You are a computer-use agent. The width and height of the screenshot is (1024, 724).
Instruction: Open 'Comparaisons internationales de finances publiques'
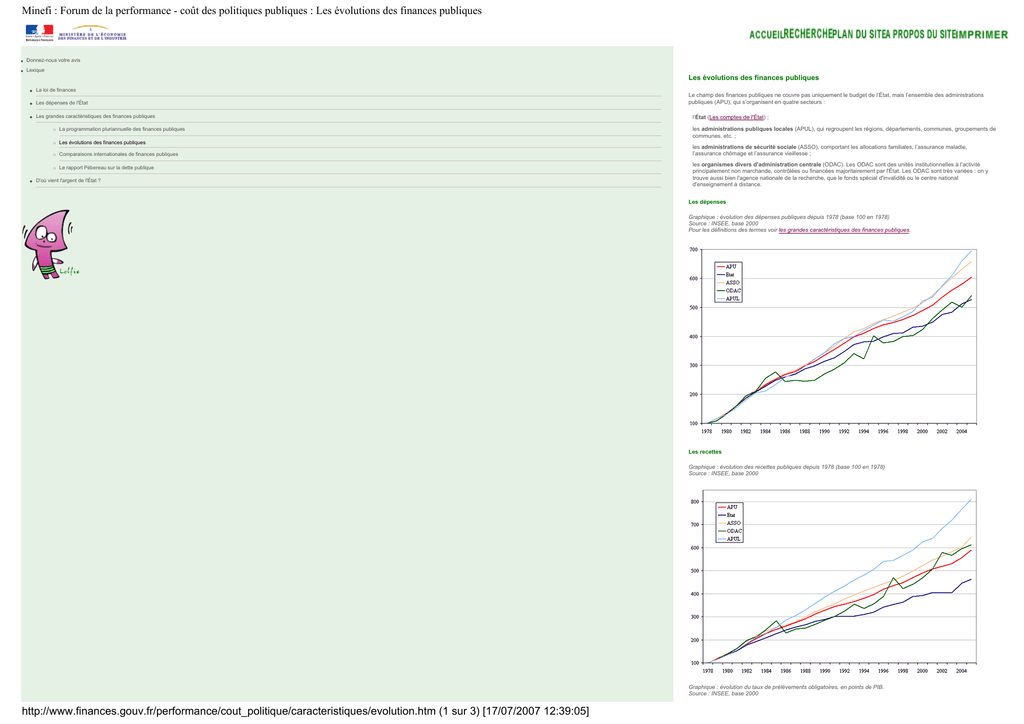pos(118,154)
